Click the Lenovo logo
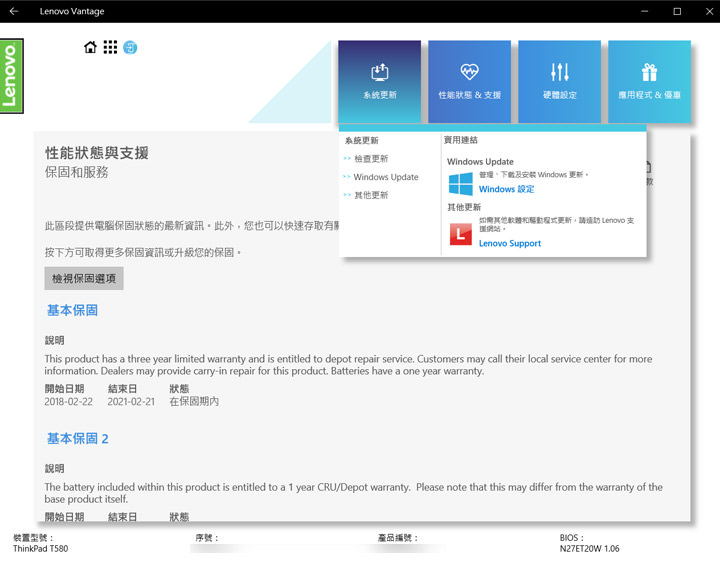 point(11,77)
